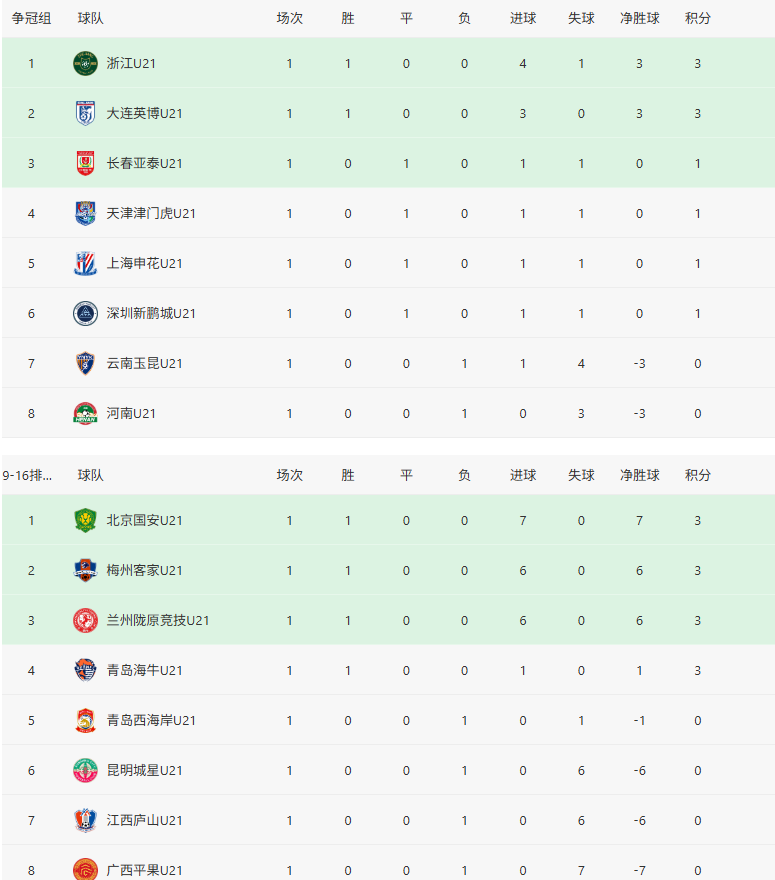775x880 pixels.
Task: Click the 昆明城星U21 team logo
Action: pyautogui.click(x=85, y=770)
